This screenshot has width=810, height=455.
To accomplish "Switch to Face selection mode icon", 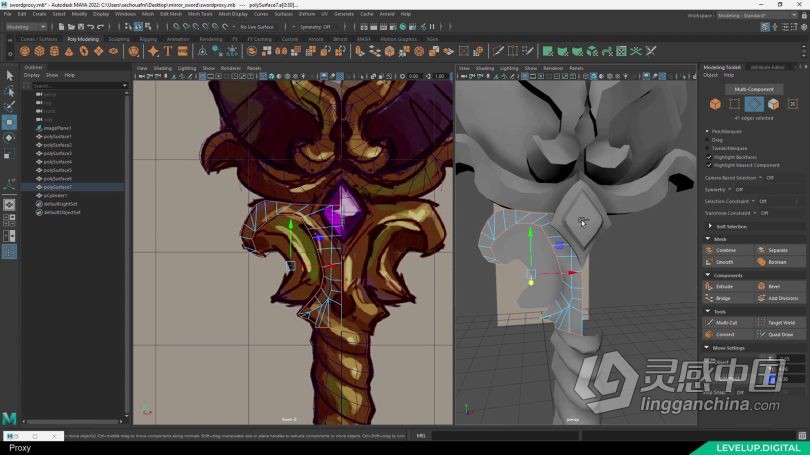I will point(773,104).
